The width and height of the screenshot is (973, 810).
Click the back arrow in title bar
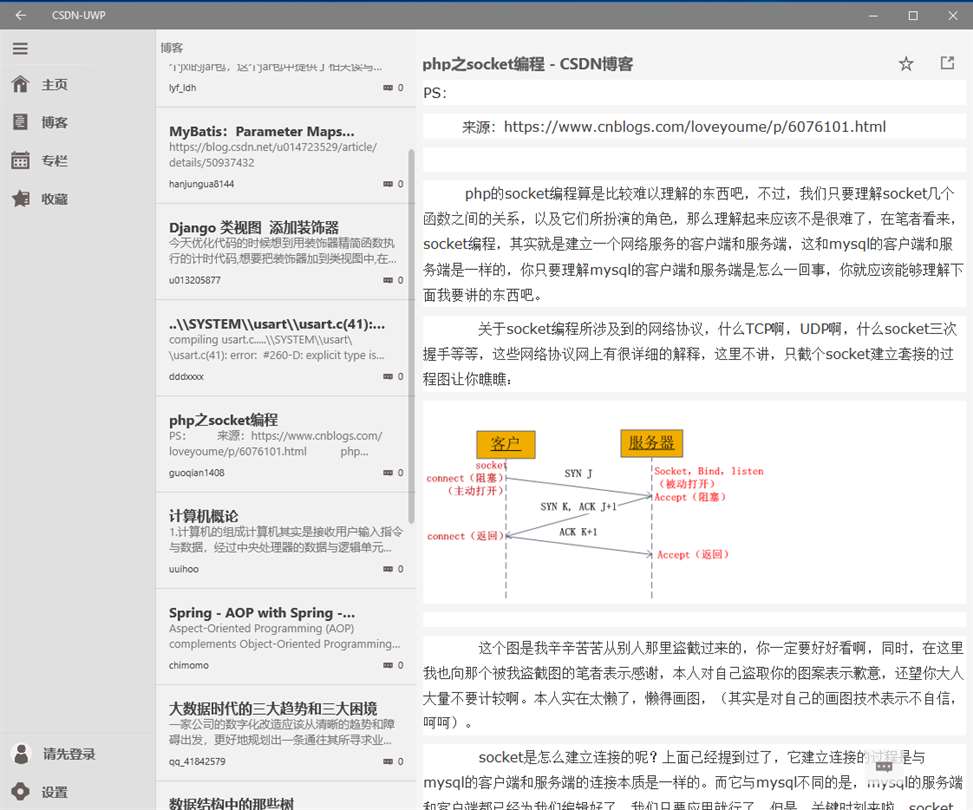point(20,15)
